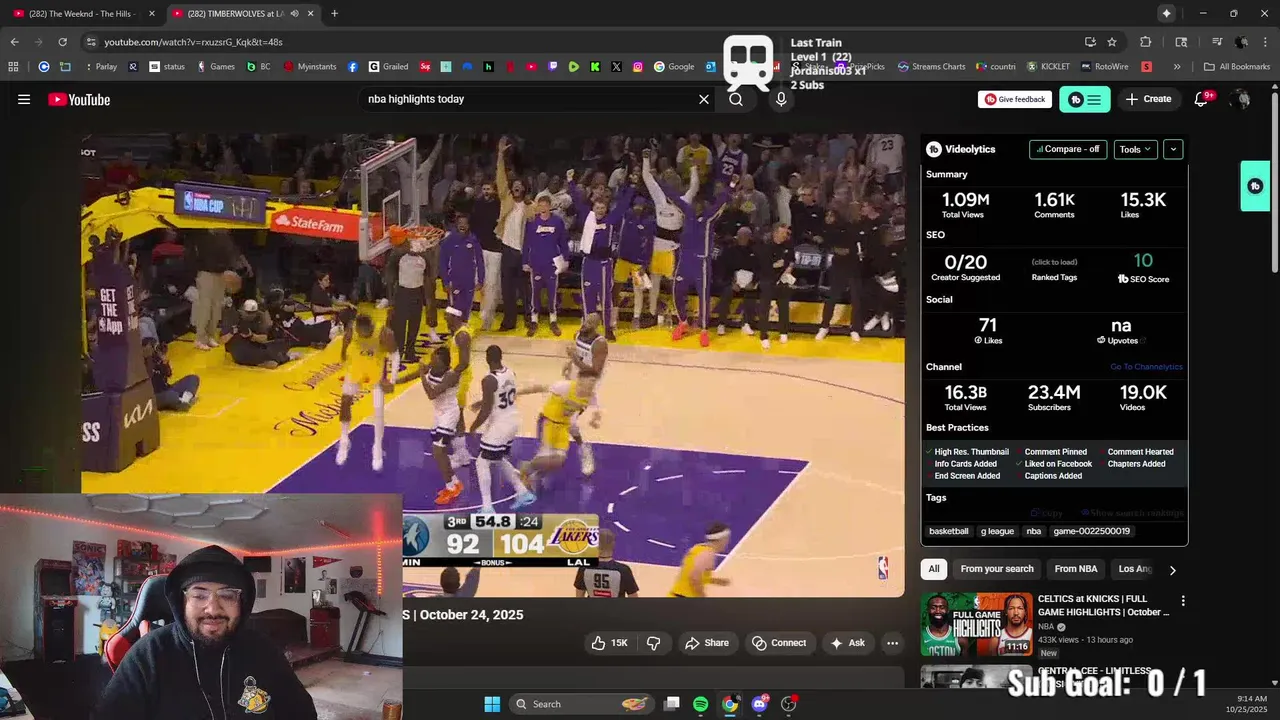Viewport: 1280px width, 720px height.
Task: Open Chrome apps grid in bookmarks bar
Action: point(13,67)
